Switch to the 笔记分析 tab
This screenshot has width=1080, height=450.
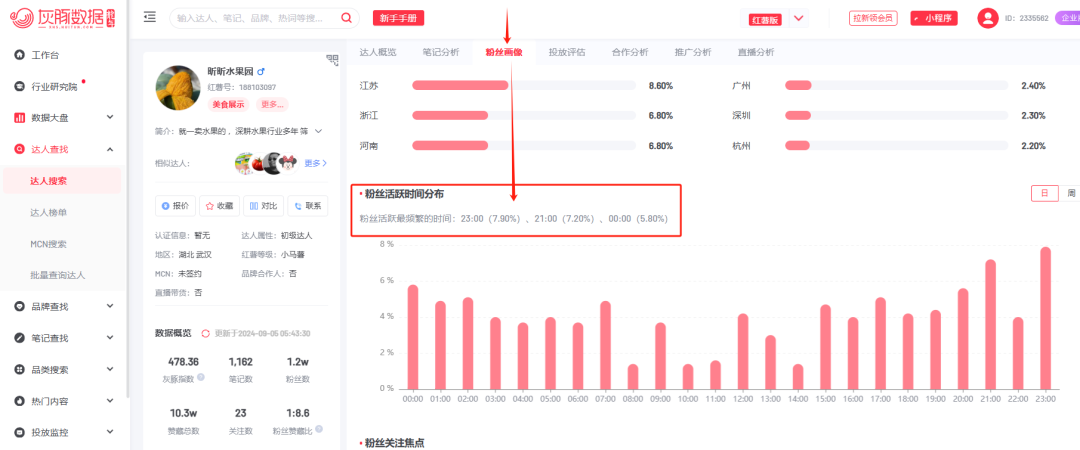click(x=441, y=52)
